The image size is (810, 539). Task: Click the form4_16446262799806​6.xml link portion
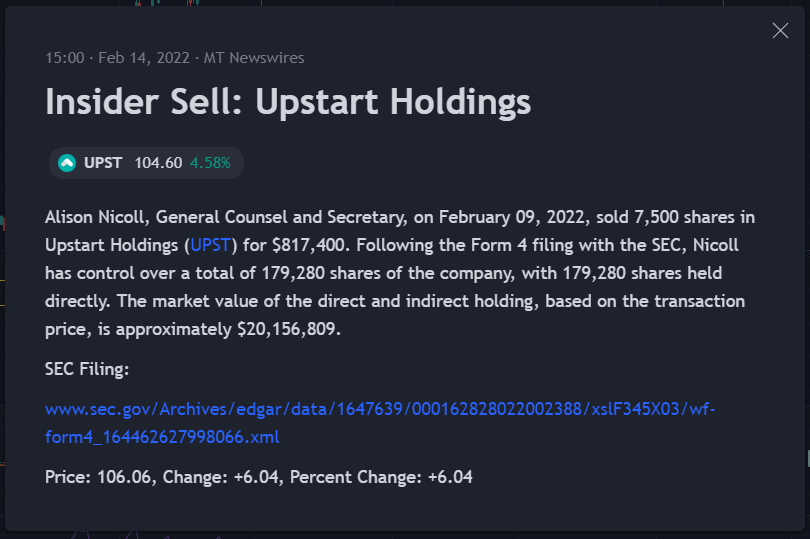click(x=162, y=437)
